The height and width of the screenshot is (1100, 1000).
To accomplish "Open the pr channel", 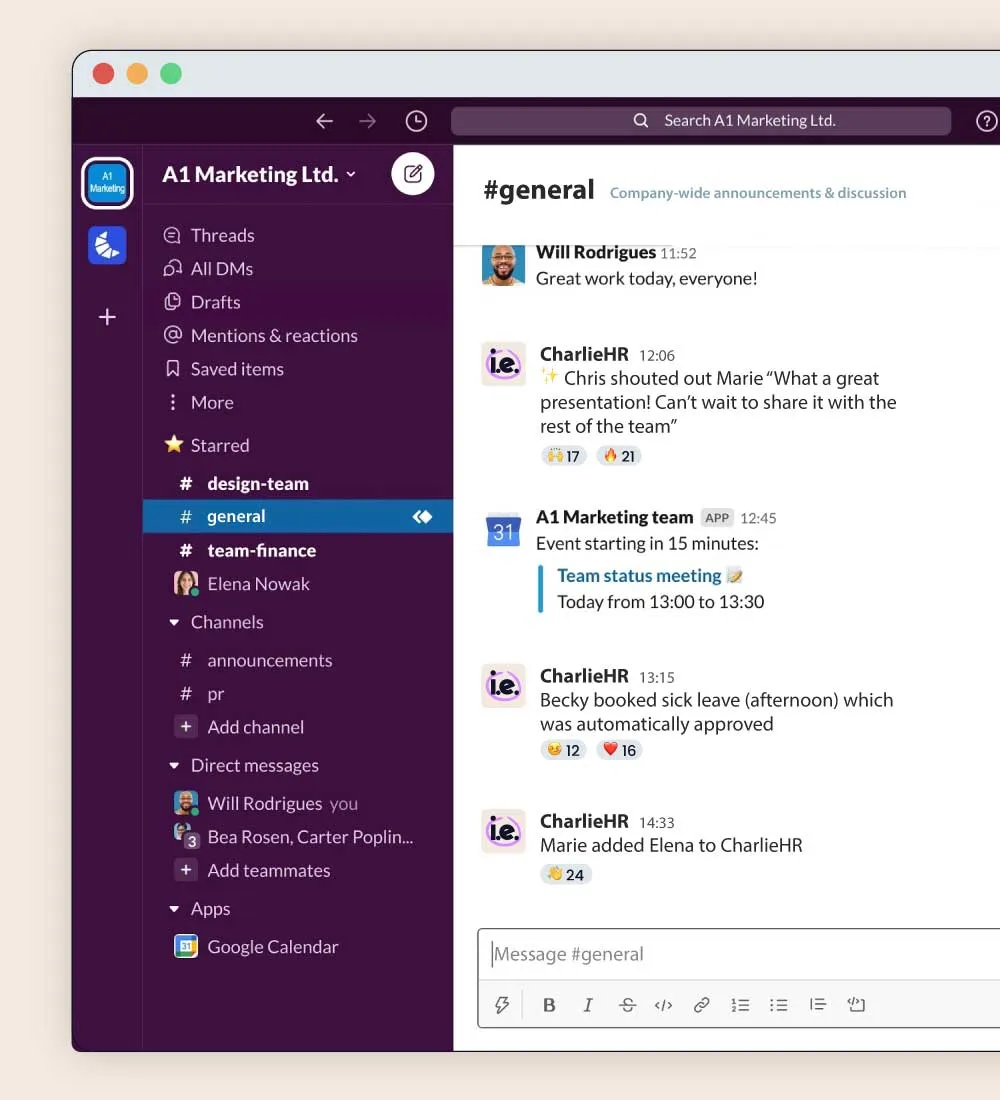I will [298, 694].
